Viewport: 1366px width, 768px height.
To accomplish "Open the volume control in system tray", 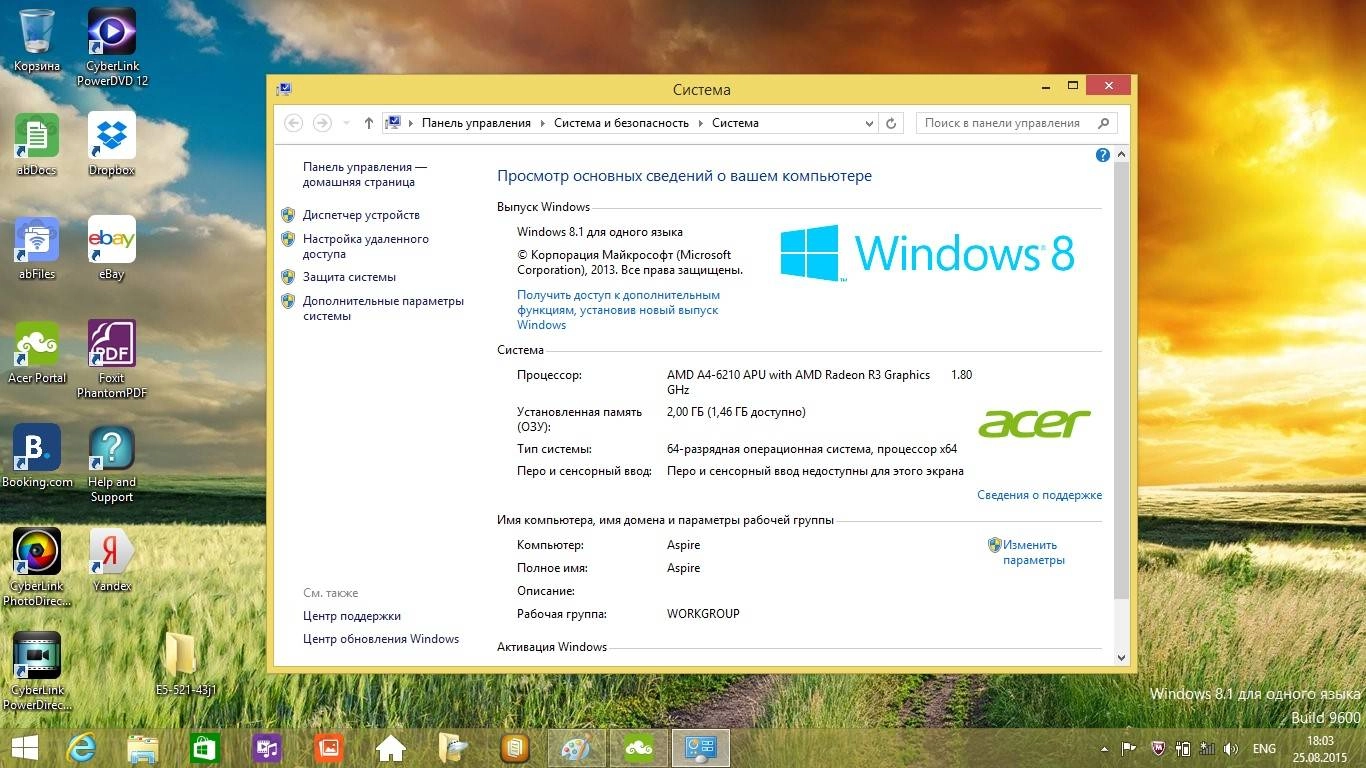I will click(1231, 748).
